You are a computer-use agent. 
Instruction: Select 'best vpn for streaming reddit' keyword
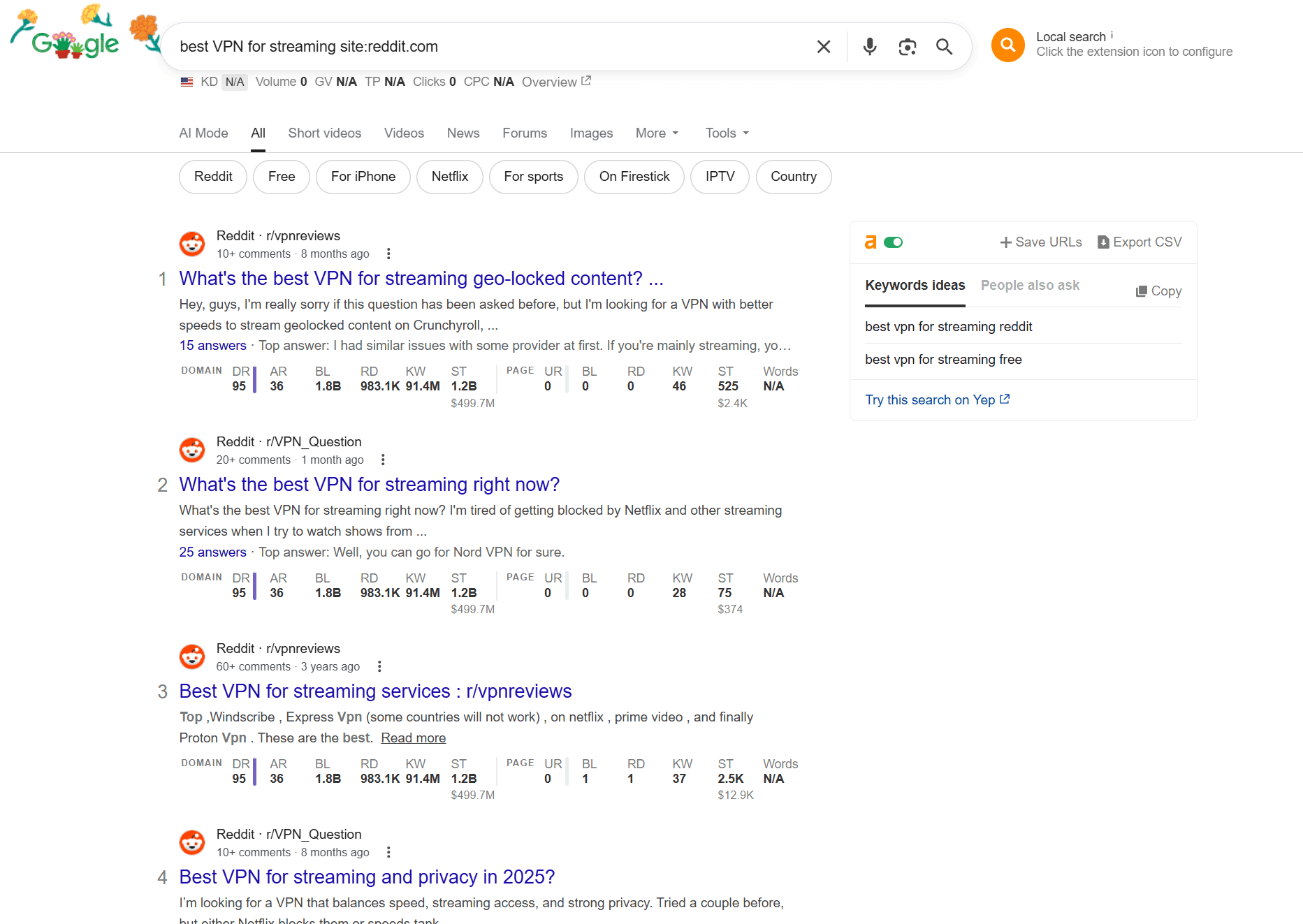pos(949,327)
